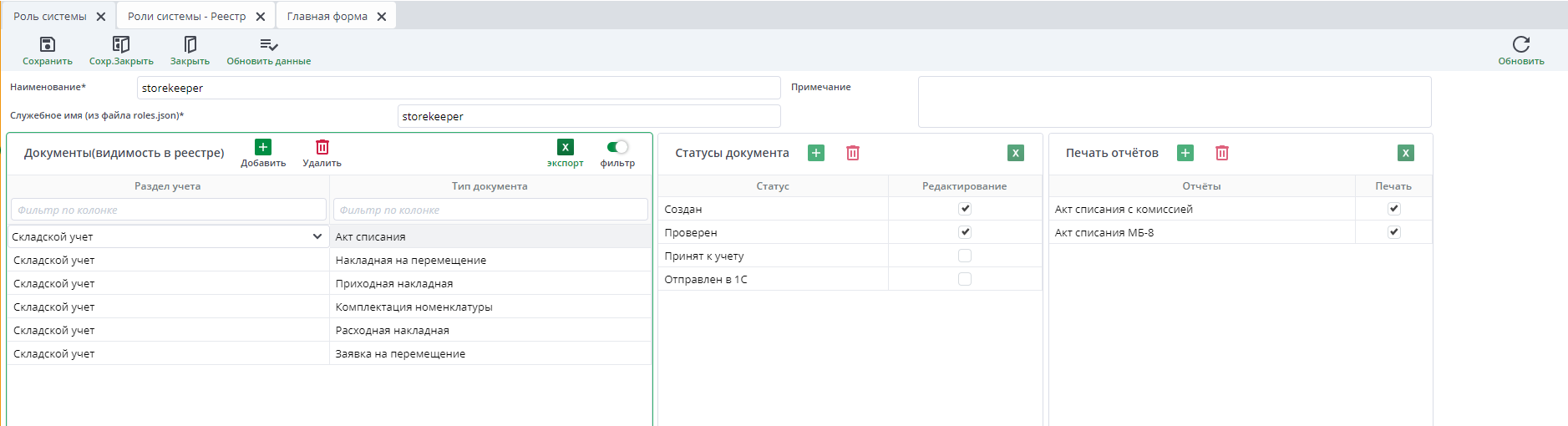The width and height of the screenshot is (1568, 426).
Task: Click the Сохр.Закрыть save and close icon
Action: click(121, 45)
